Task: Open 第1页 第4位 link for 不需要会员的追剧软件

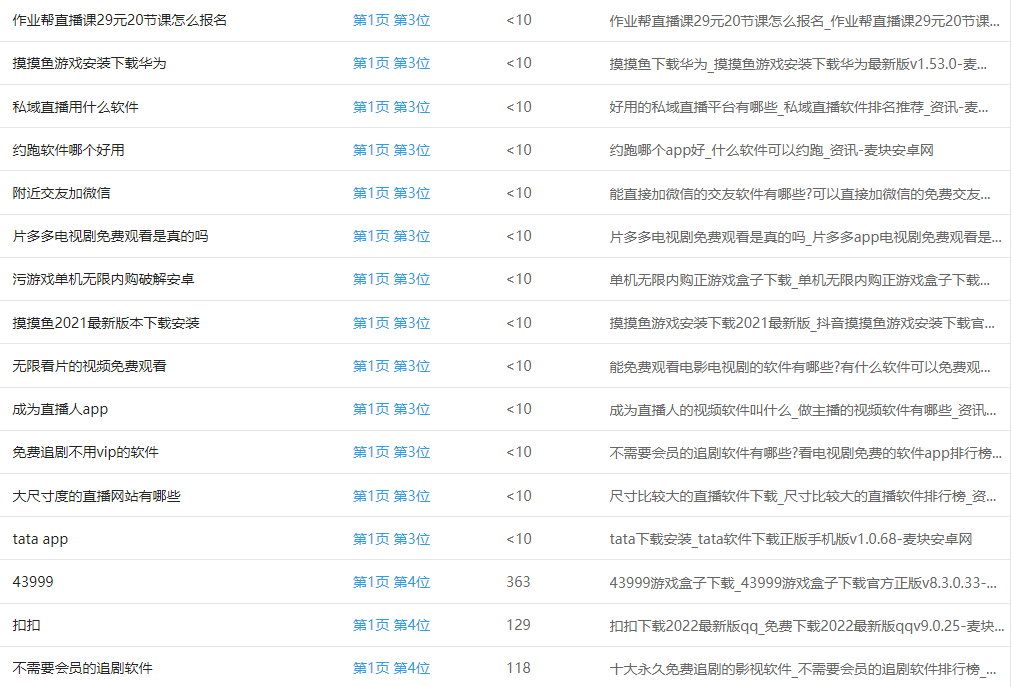Action: point(392,668)
